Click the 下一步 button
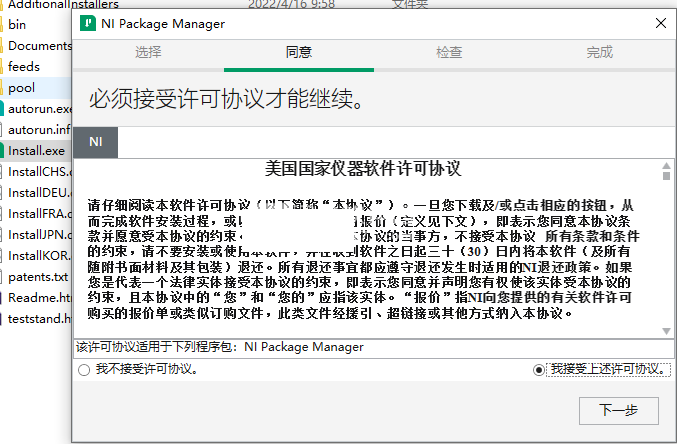 pos(619,411)
